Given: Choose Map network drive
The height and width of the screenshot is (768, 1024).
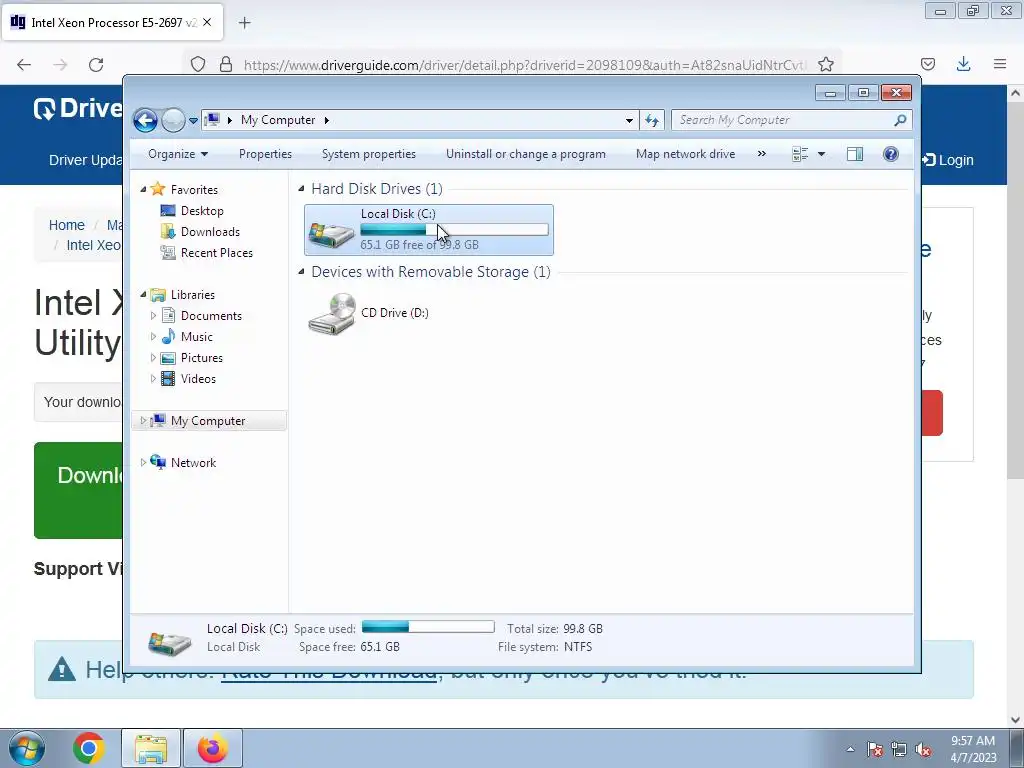Looking at the screenshot, I should [686, 154].
